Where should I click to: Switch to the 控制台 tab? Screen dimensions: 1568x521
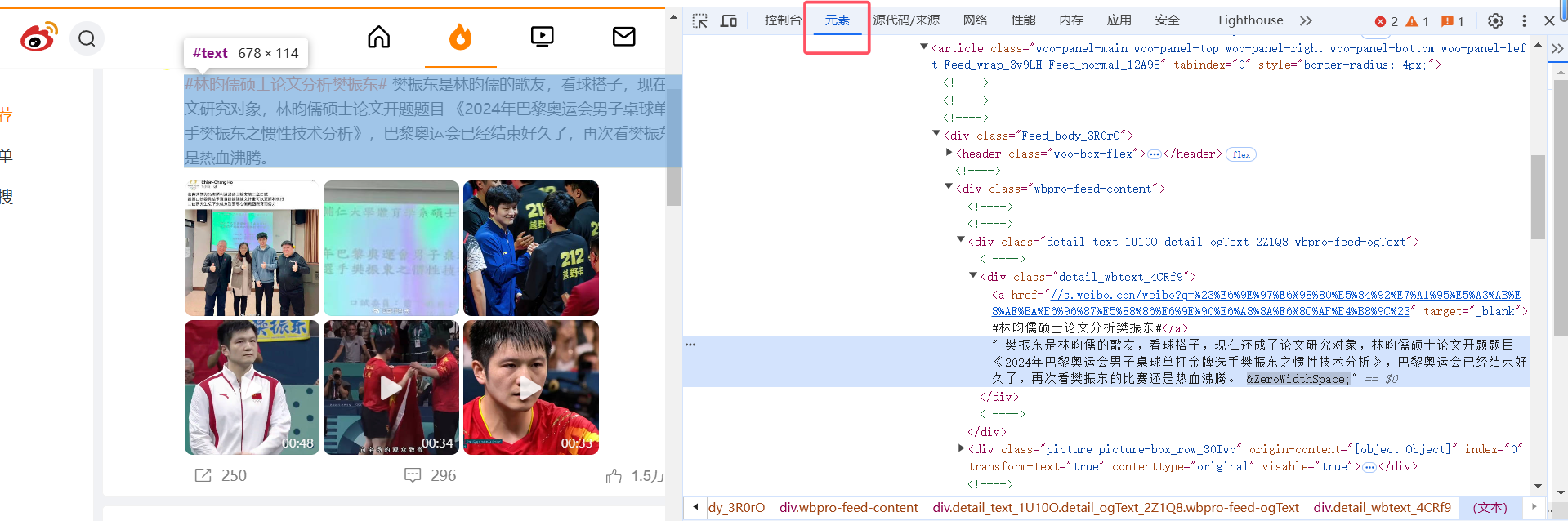pyautogui.click(x=782, y=20)
